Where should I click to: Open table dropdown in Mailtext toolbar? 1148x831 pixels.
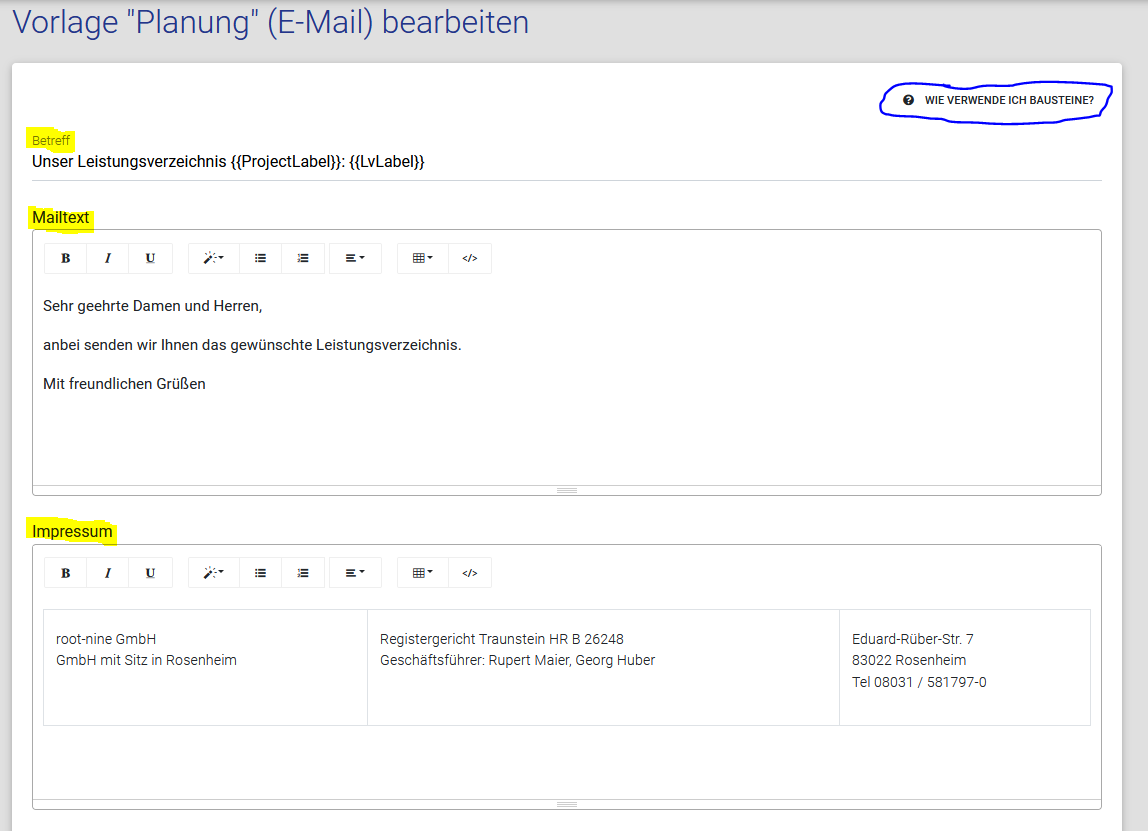coord(423,258)
